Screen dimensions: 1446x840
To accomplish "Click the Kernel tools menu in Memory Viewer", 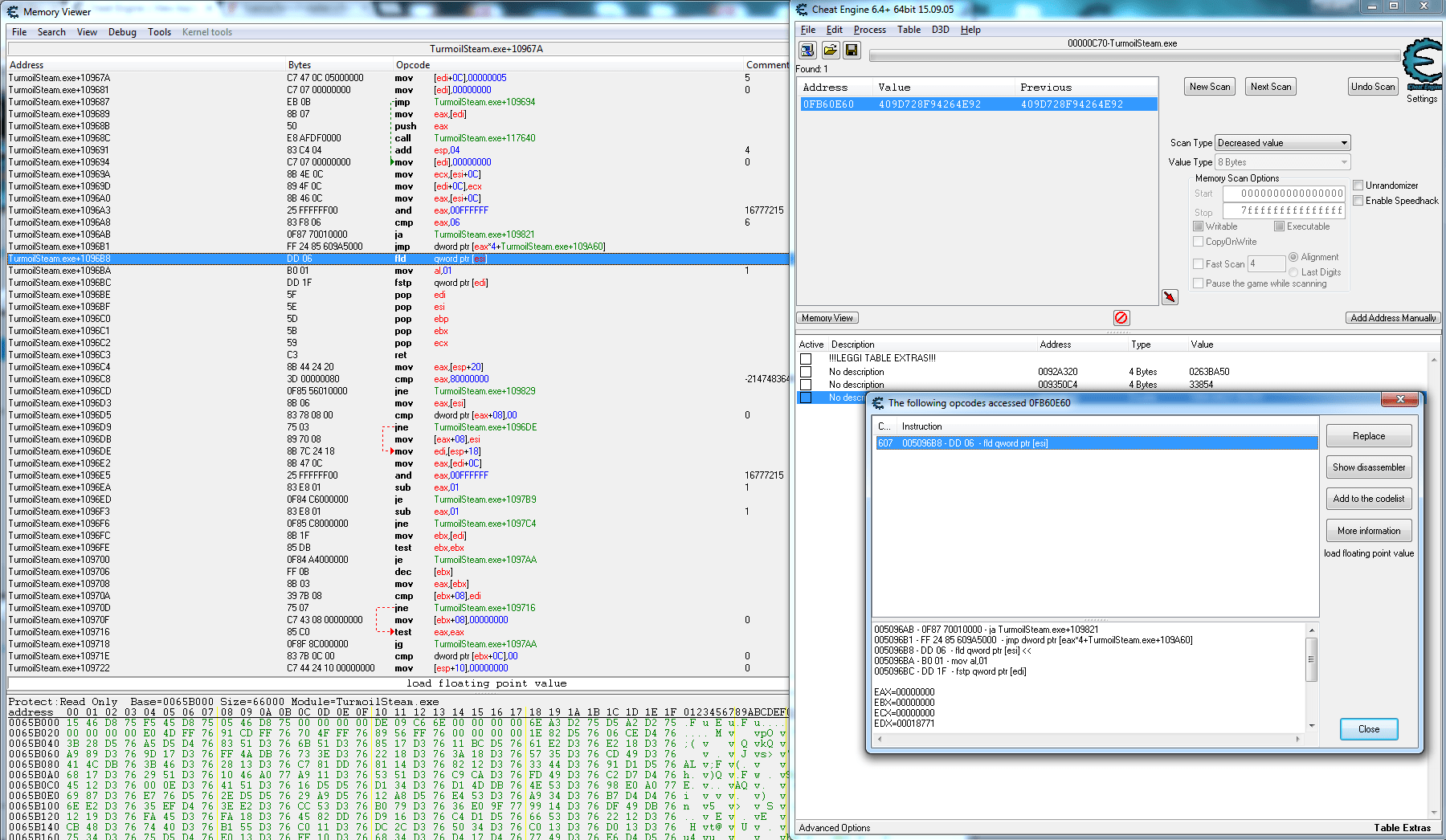I will tap(206, 32).
